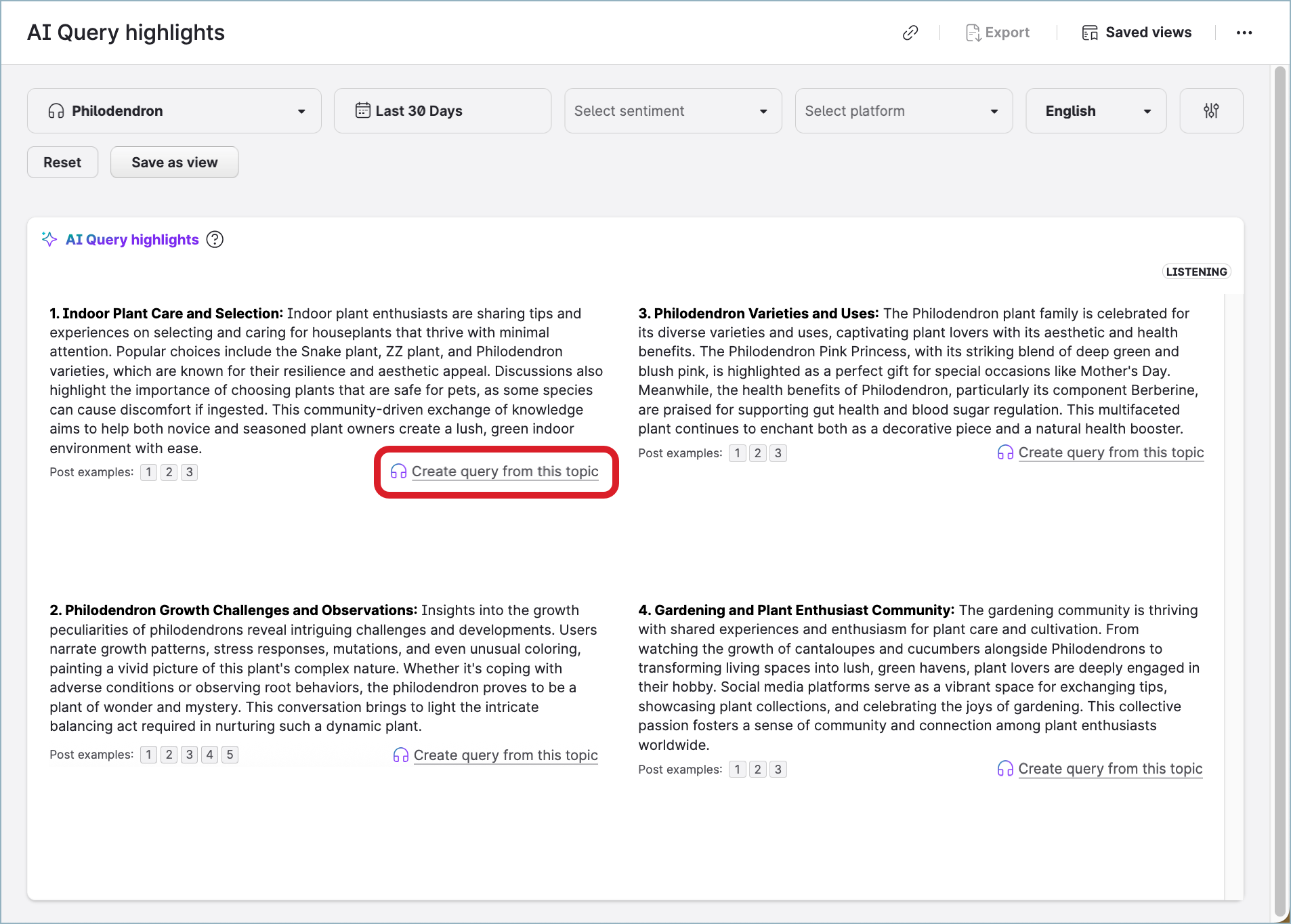1291x924 pixels.
Task: Open the three-dot more options menu
Action: pyautogui.click(x=1244, y=33)
